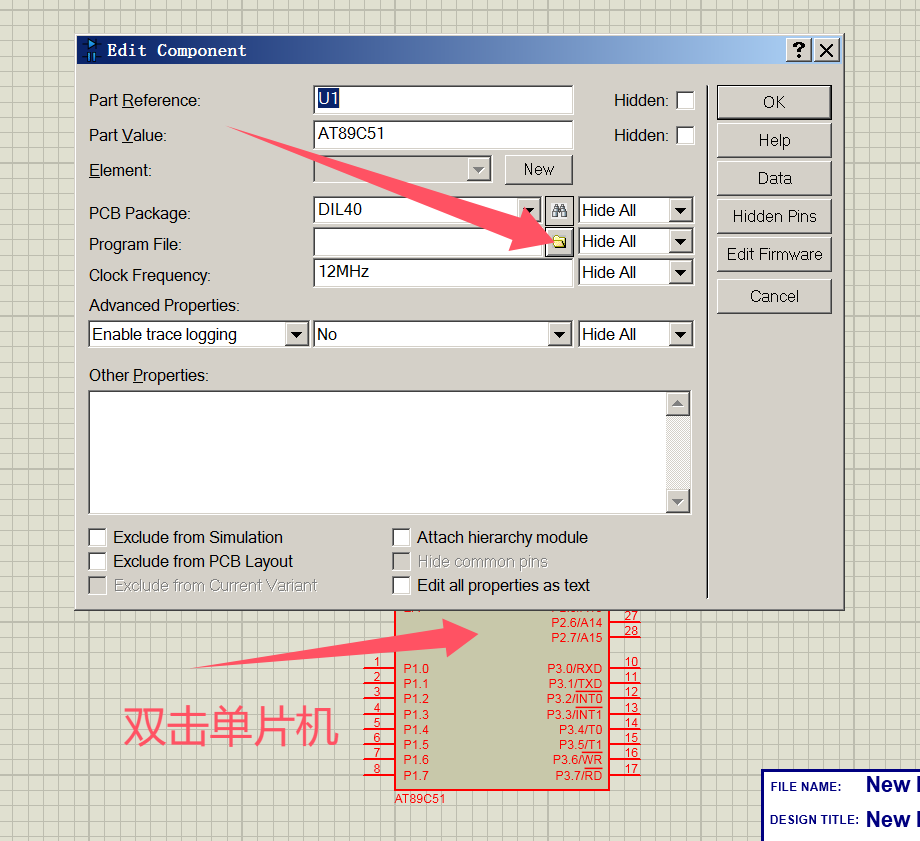Browse for program file using folder icon
Image resolution: width=920 pixels, height=841 pixels.
(559, 242)
